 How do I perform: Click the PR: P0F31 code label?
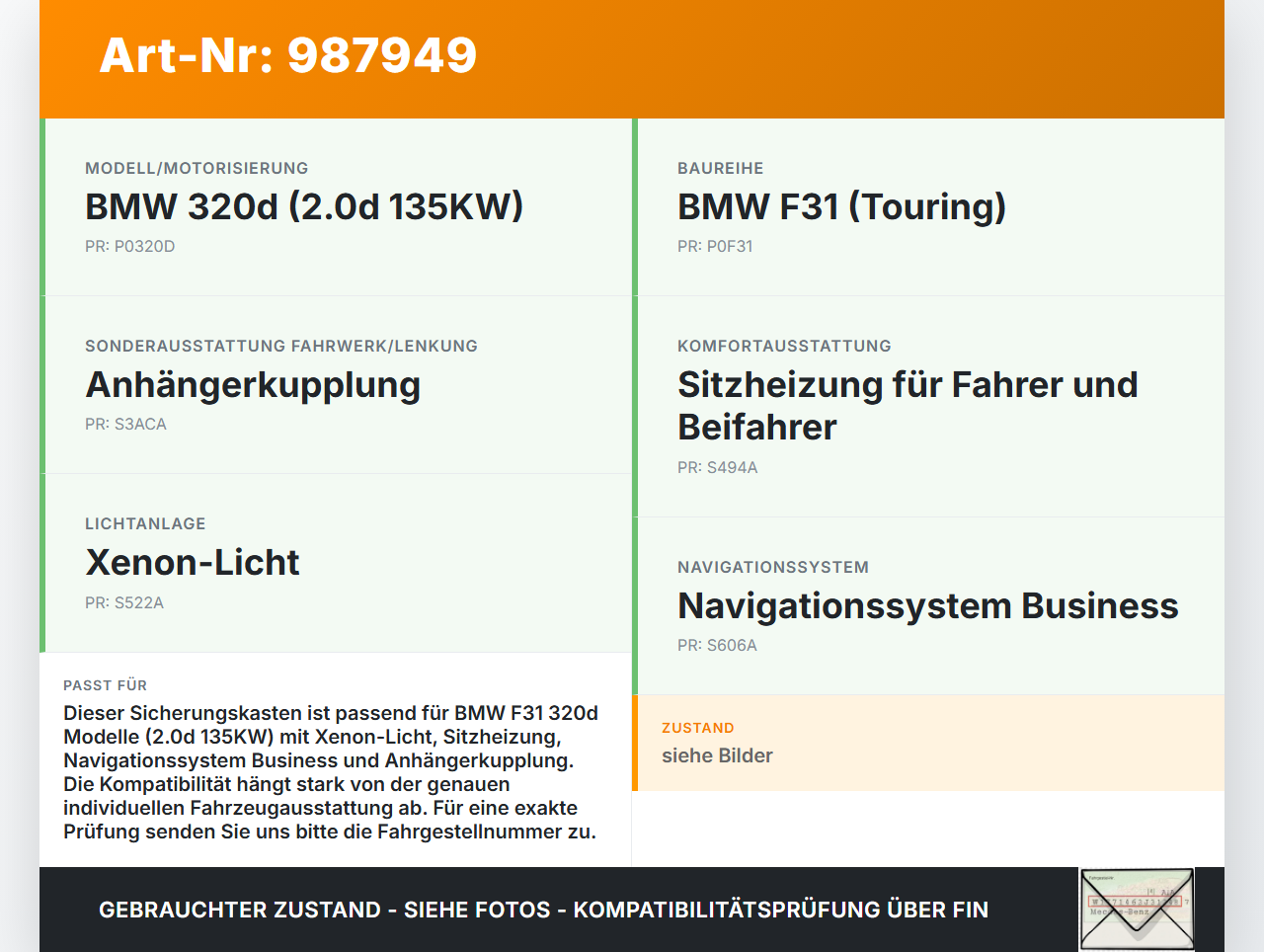pos(715,246)
